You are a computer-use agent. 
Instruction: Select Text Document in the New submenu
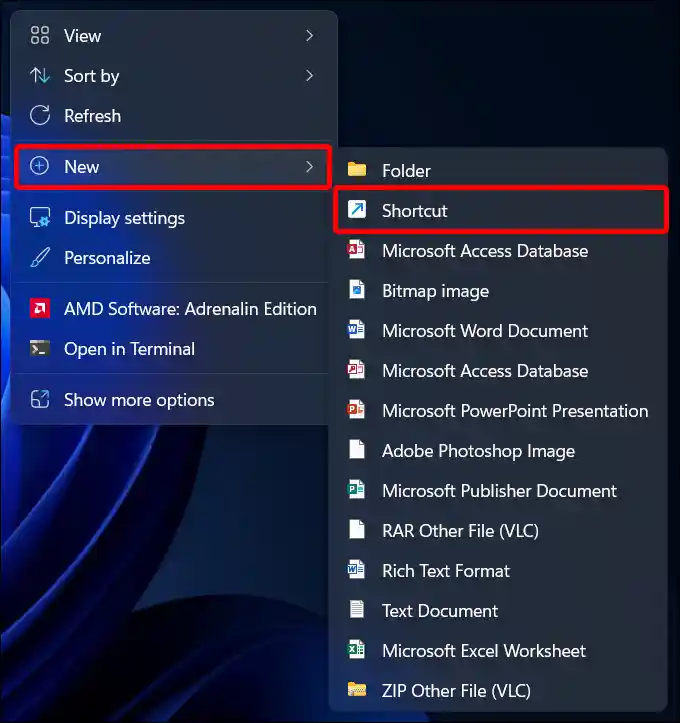(498, 610)
